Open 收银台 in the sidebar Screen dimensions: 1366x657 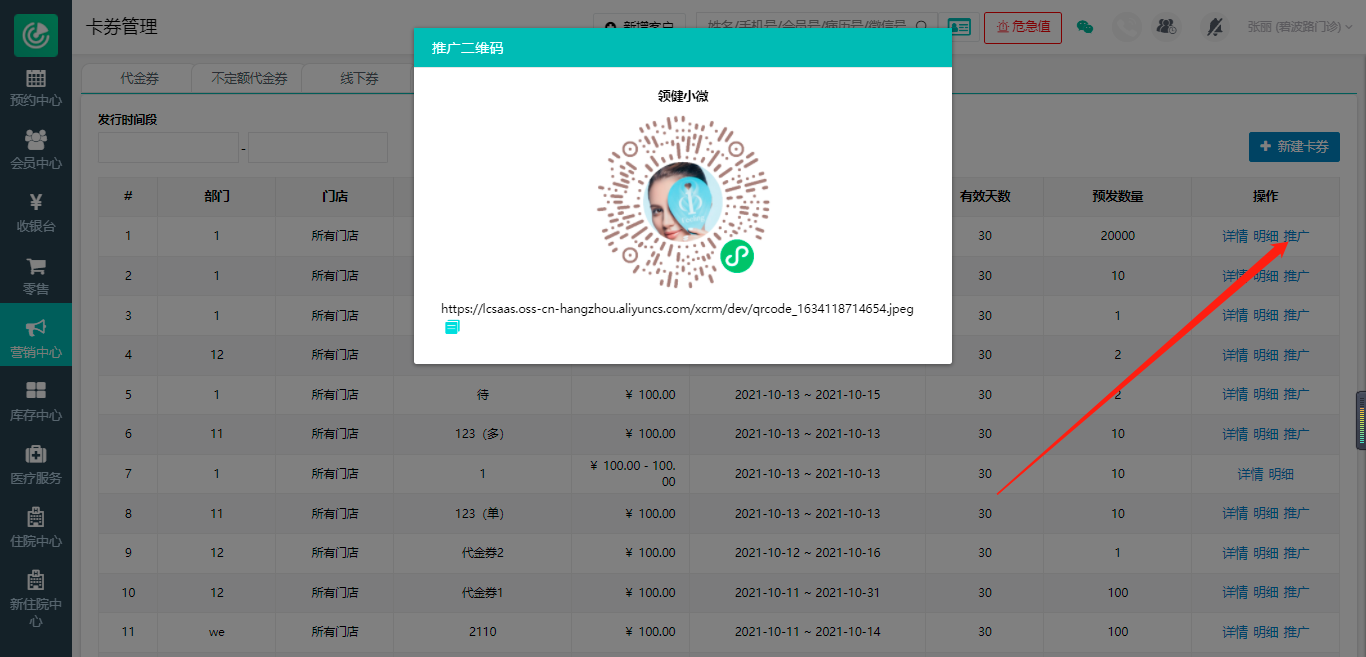point(36,213)
